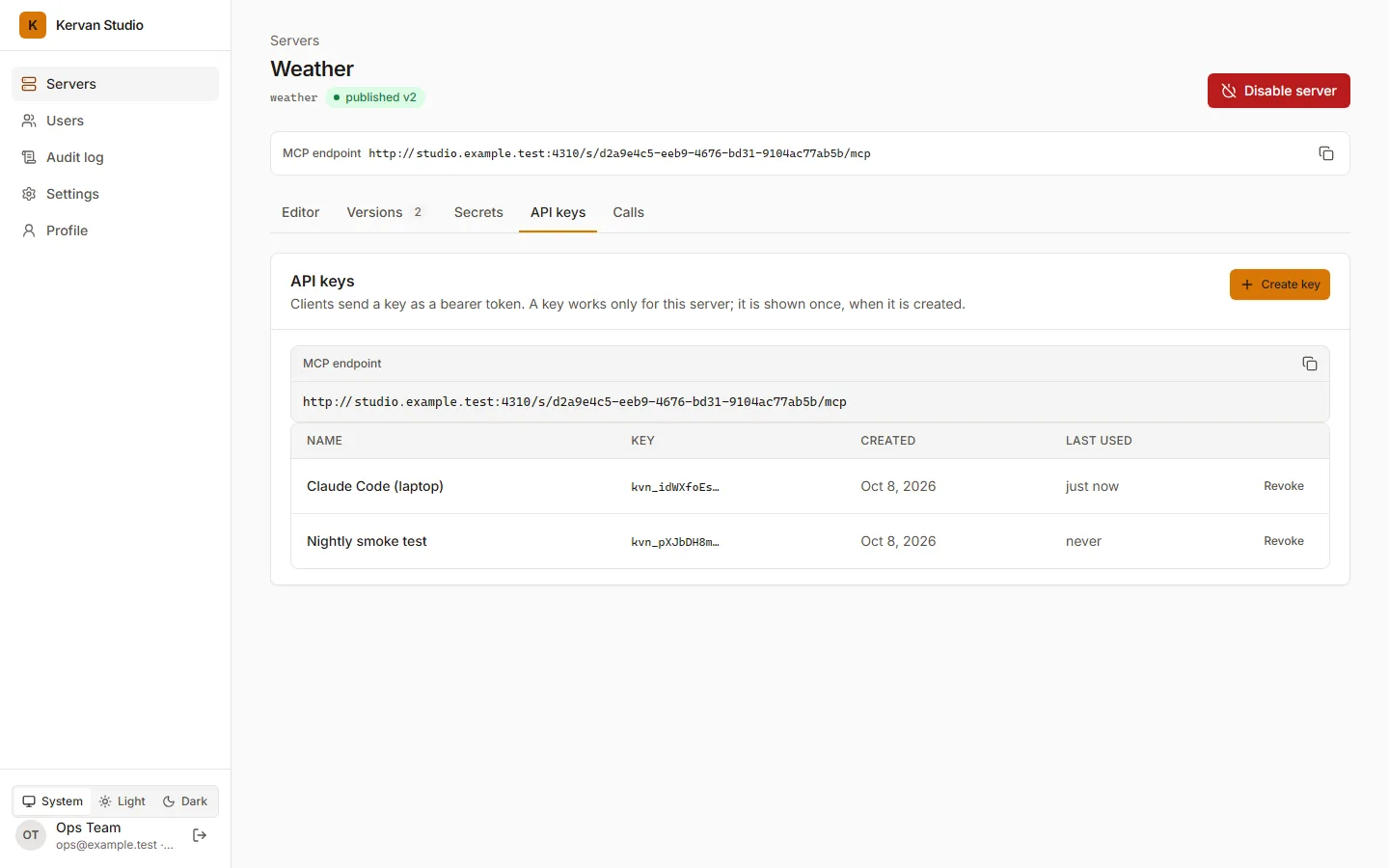
Task: Click created date of Nightly smoke test key
Action: click(898, 541)
